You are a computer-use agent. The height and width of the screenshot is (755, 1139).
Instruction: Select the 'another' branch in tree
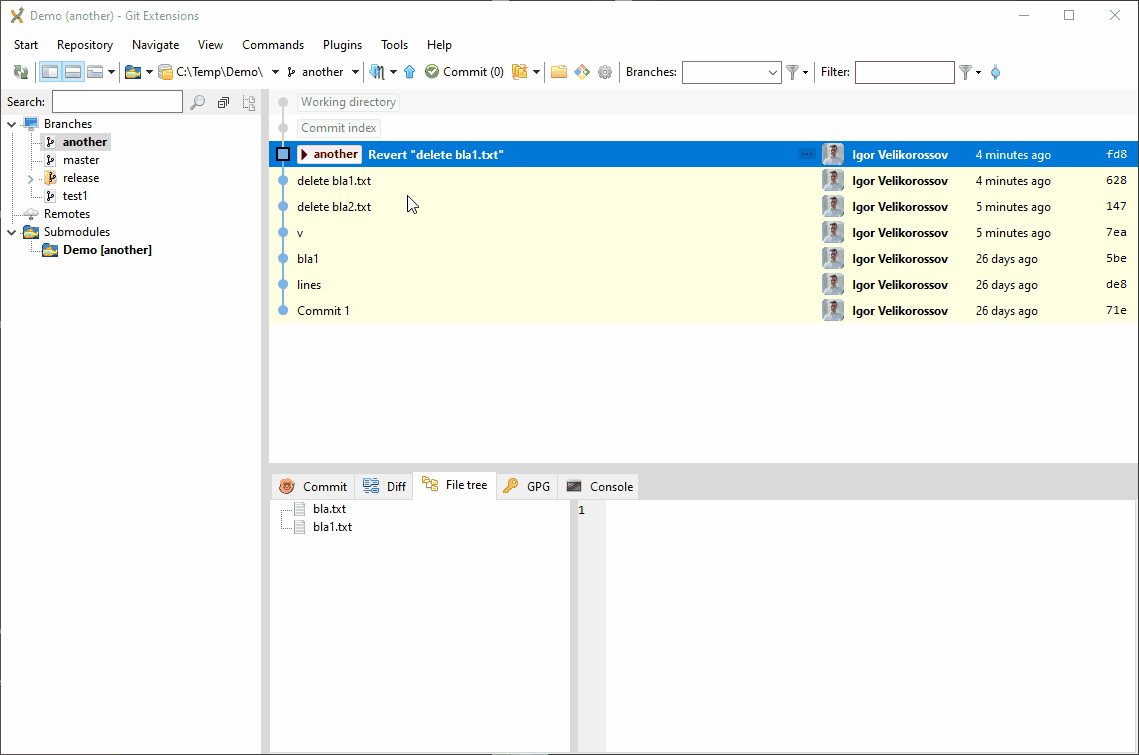pyautogui.click(x=84, y=142)
